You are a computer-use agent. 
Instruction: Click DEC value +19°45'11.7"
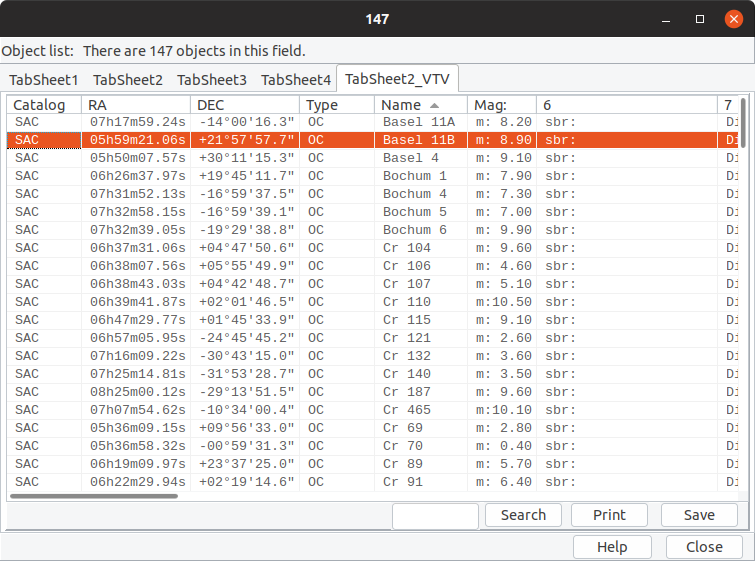247,176
